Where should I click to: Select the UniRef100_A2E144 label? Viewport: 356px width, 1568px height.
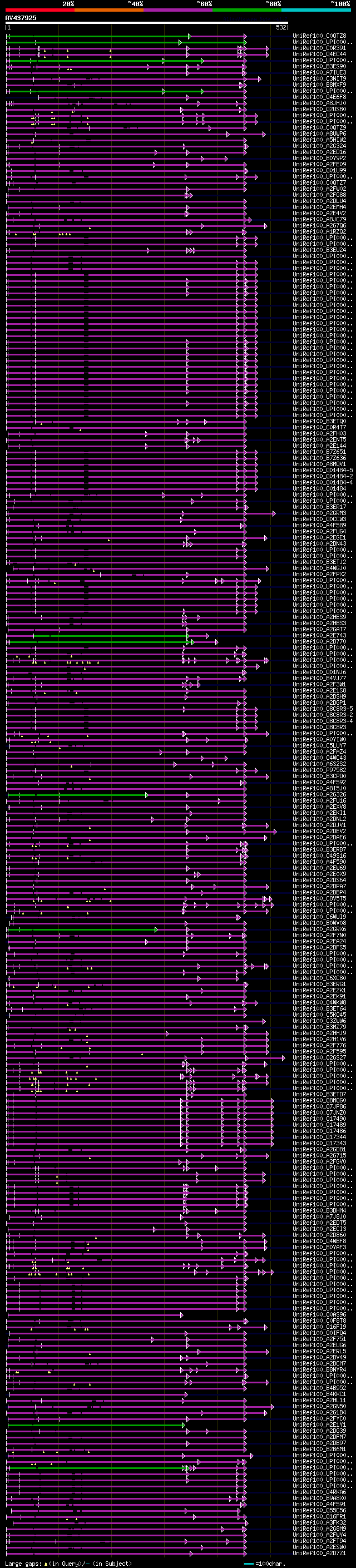pos(319,446)
